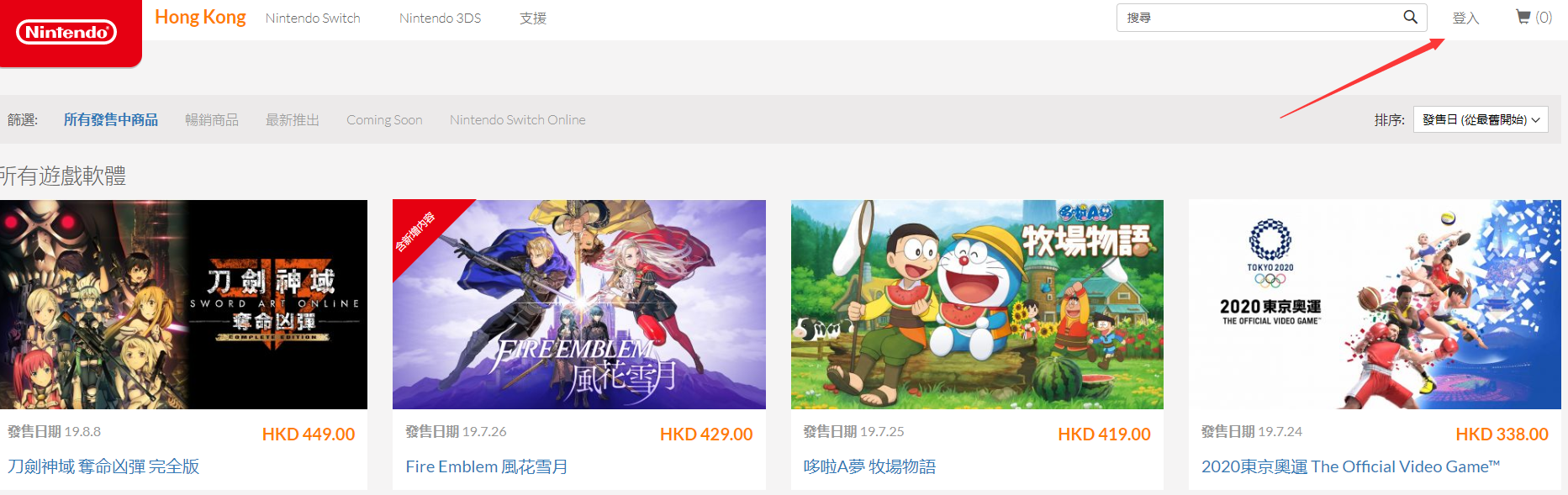Open the Nintendo 3DS menu
The height and width of the screenshot is (495, 1568).
tap(440, 18)
